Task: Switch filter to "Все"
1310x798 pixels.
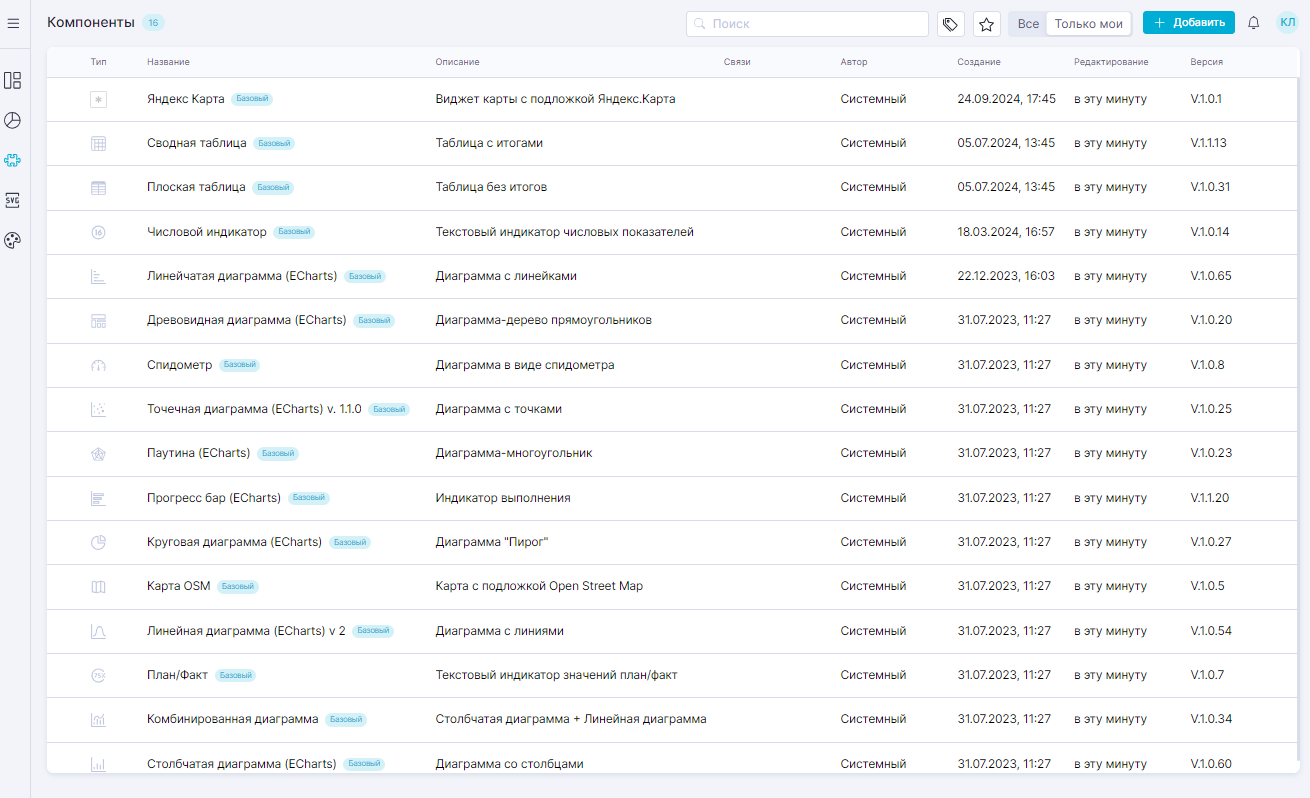Action: coord(1028,24)
